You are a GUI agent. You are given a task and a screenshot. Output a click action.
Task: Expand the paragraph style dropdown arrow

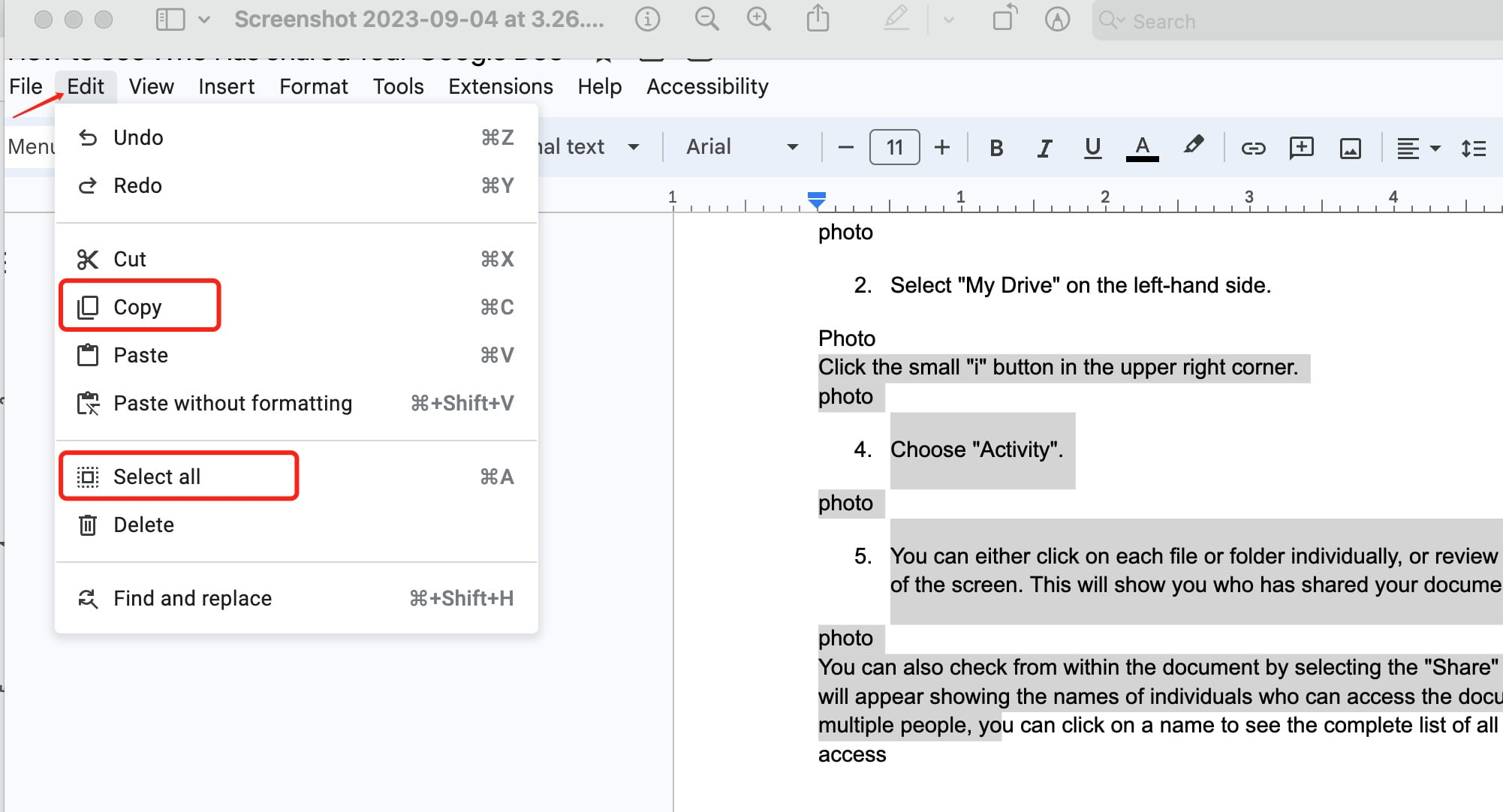634,147
